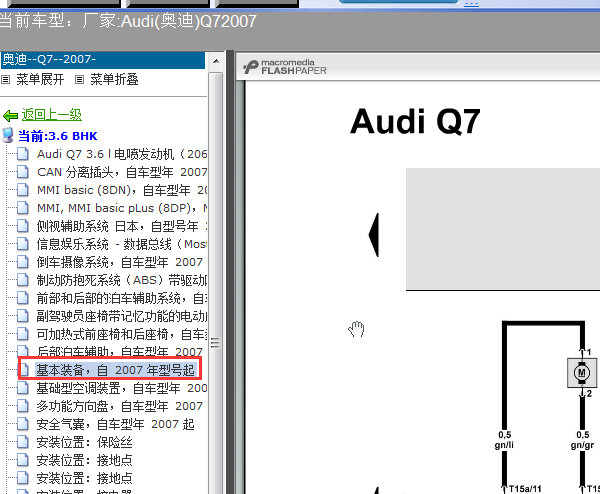This screenshot has width=600, height=494.
Task: Click page icon for MMI basic pLus (8DP)
Action: pyautogui.click(x=23, y=208)
